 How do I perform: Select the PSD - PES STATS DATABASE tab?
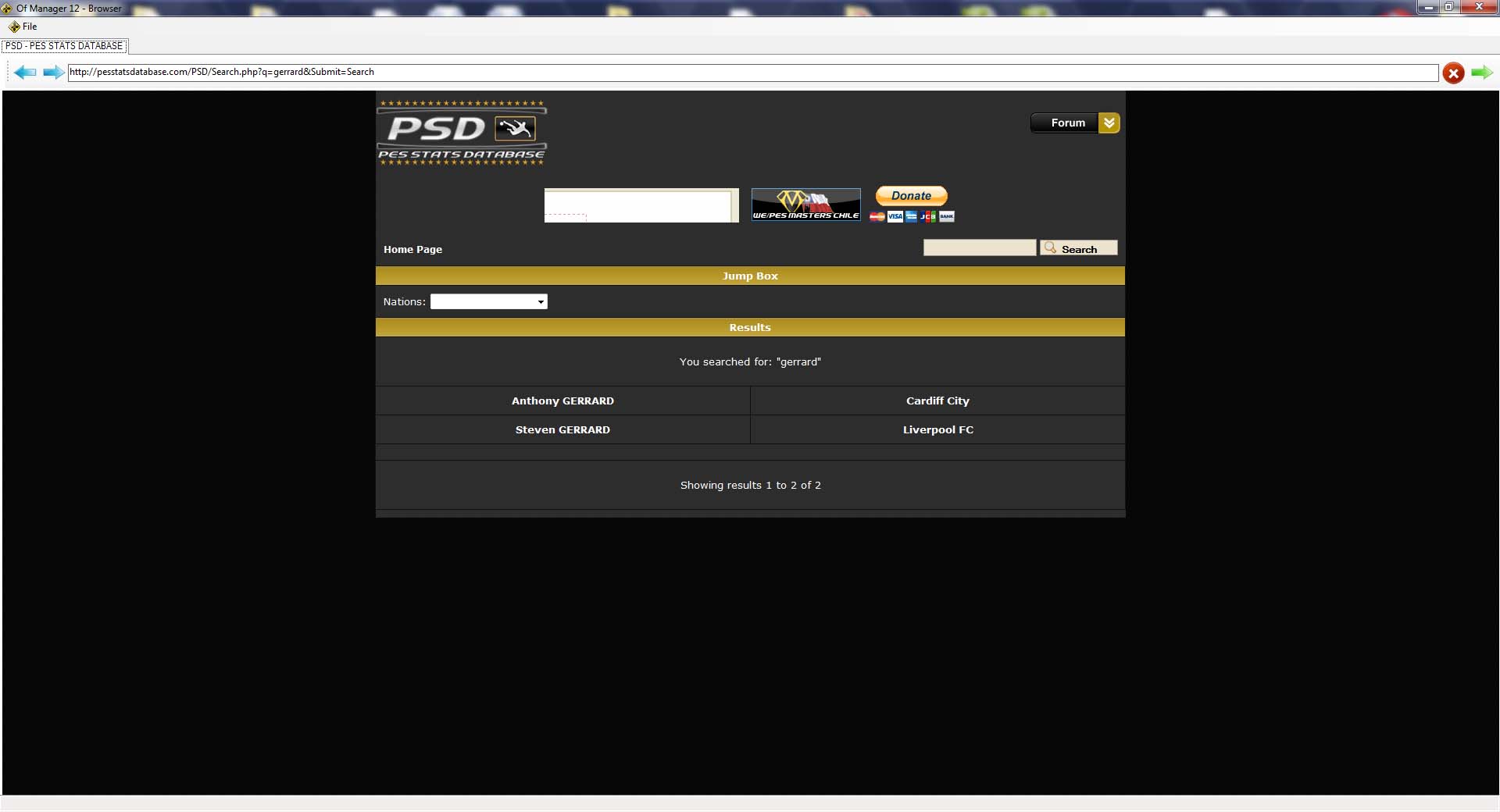(64, 46)
